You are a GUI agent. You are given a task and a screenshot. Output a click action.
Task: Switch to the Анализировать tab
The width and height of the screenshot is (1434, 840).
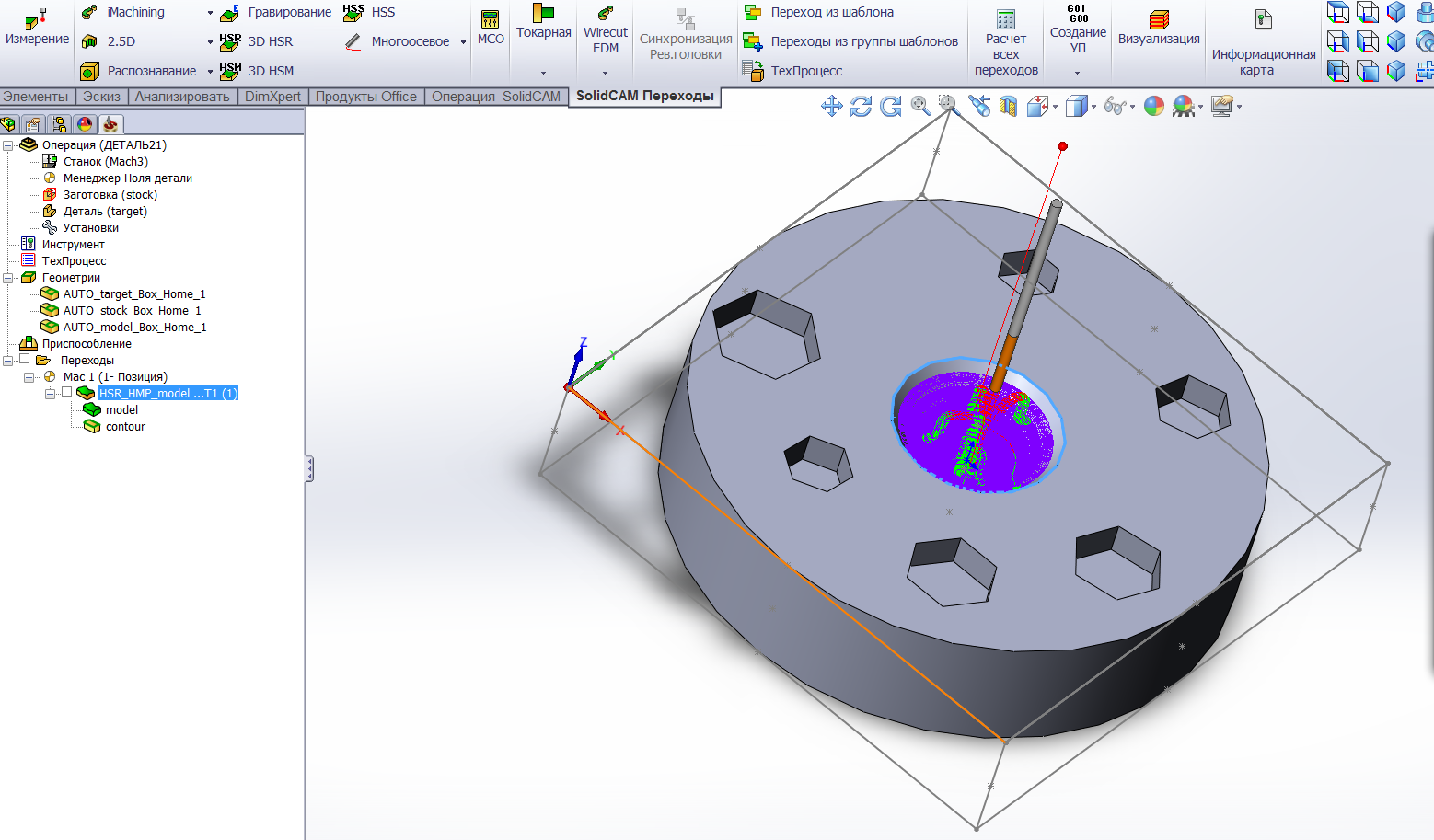(182, 97)
